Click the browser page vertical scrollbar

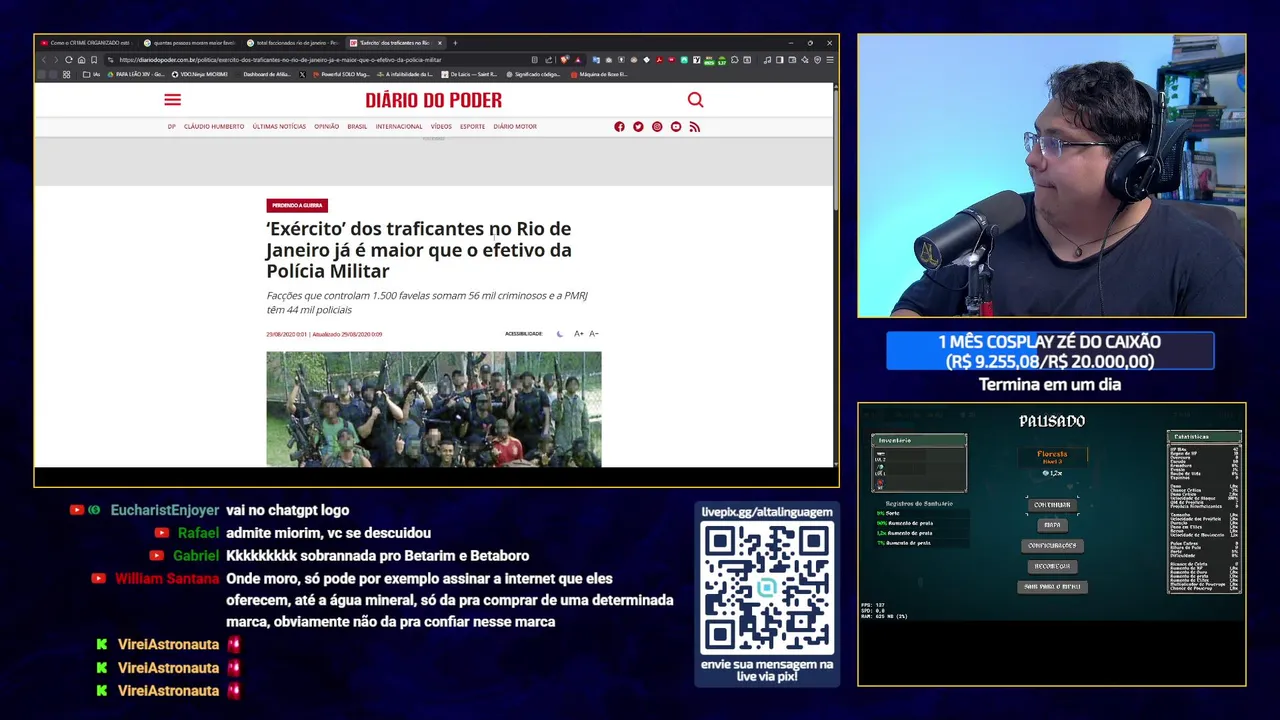pyautogui.click(x=835, y=150)
